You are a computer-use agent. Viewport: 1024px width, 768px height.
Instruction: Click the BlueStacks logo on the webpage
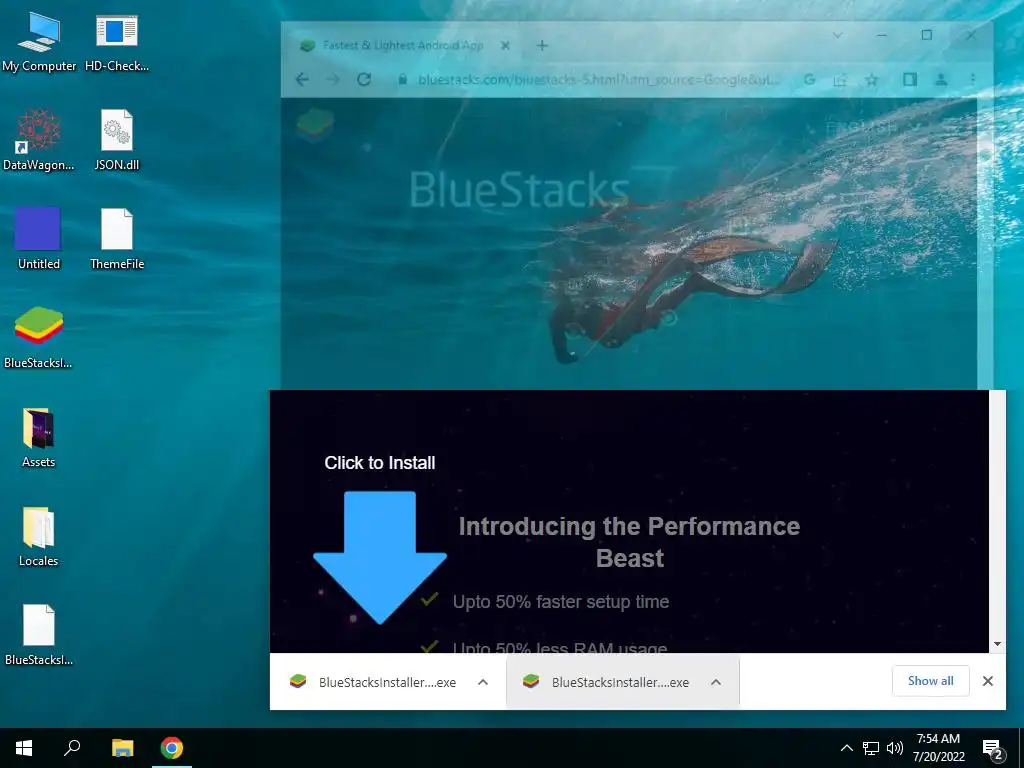(x=315, y=125)
